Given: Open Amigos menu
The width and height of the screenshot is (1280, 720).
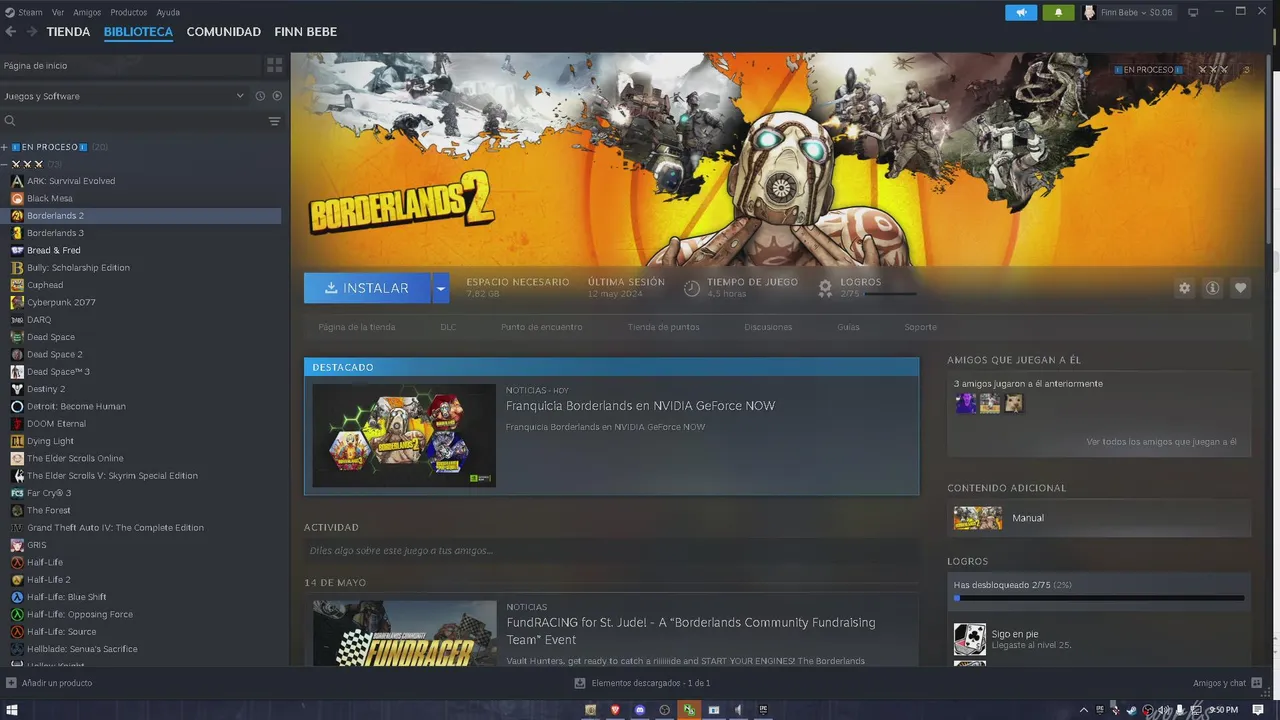Looking at the screenshot, I should (87, 12).
